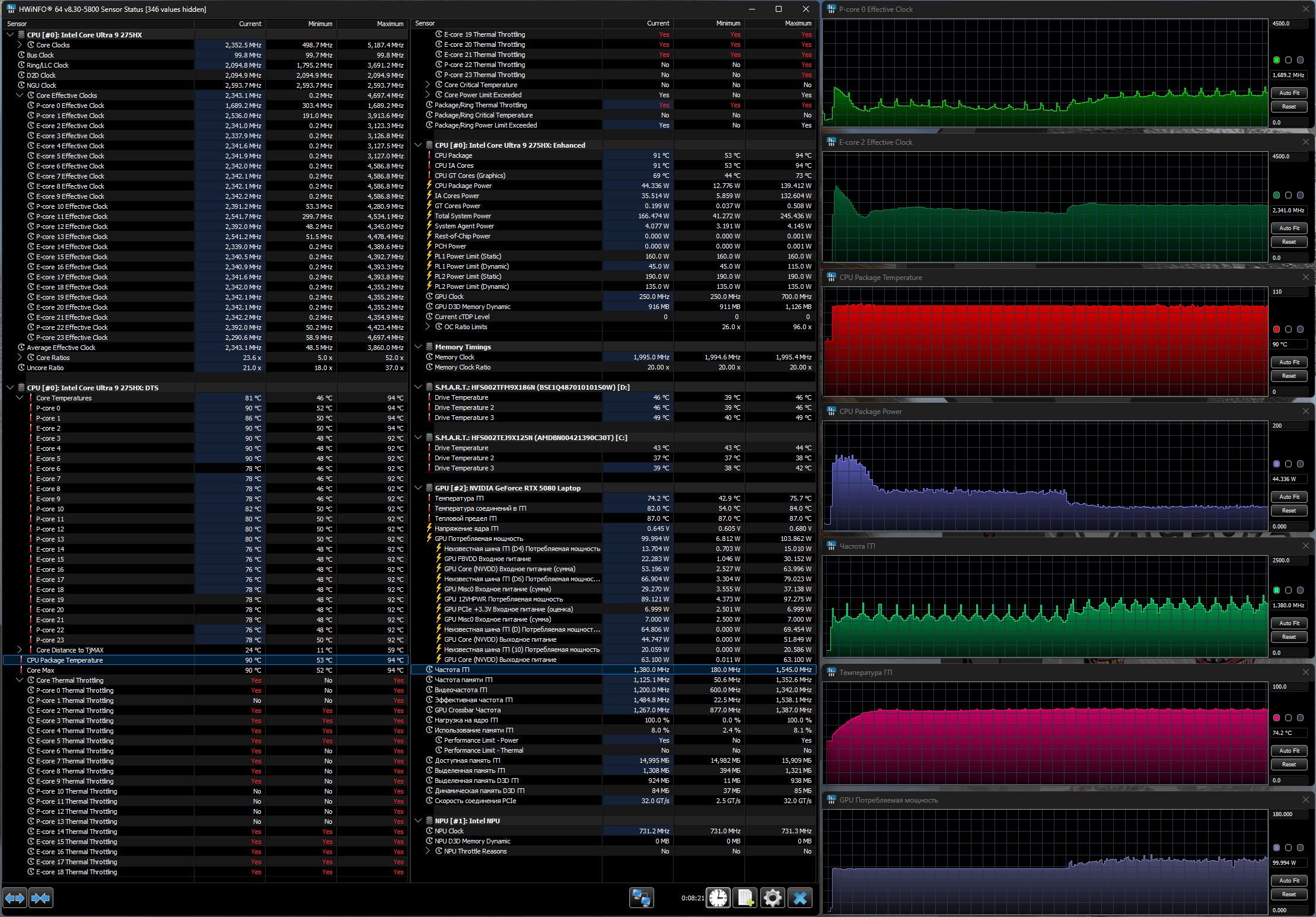This screenshot has height=917, width=1316.
Task: Click the blue X close sensors icon
Action: pyautogui.click(x=799, y=898)
